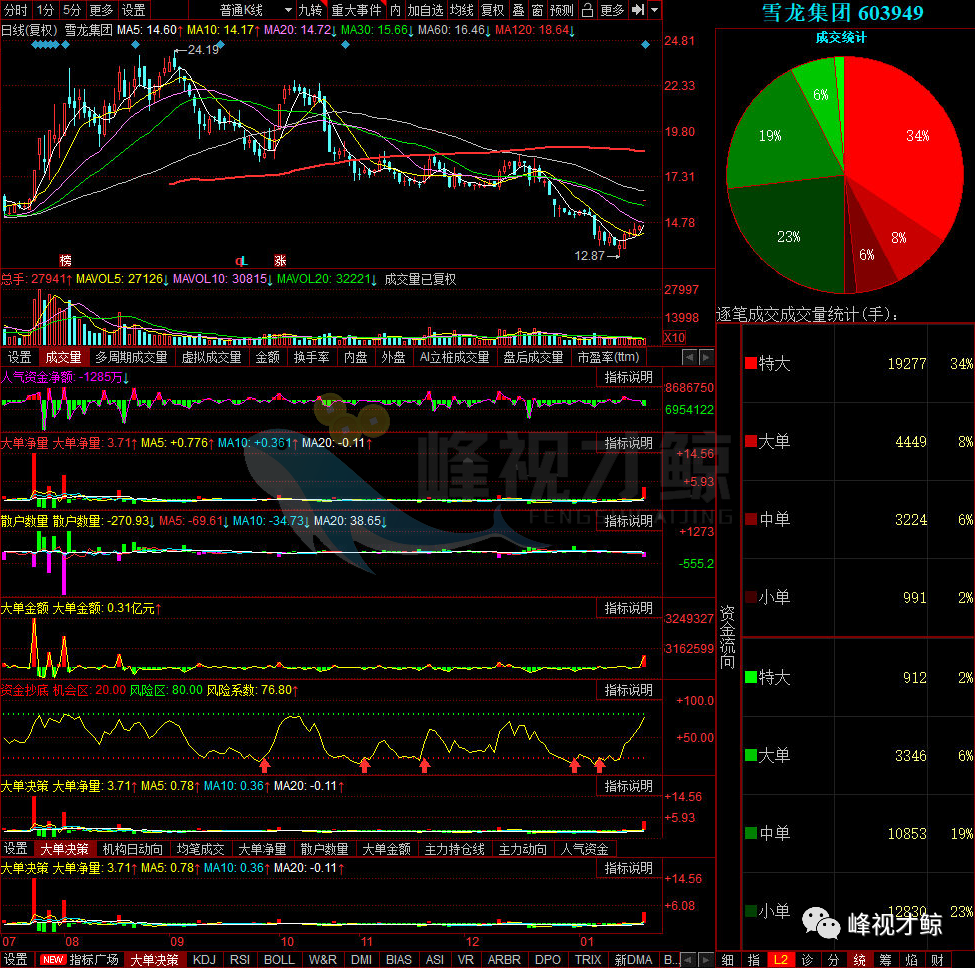Image resolution: width=975 pixels, height=968 pixels.
Task: Click the 筹 chips icon
Action: coord(885,960)
